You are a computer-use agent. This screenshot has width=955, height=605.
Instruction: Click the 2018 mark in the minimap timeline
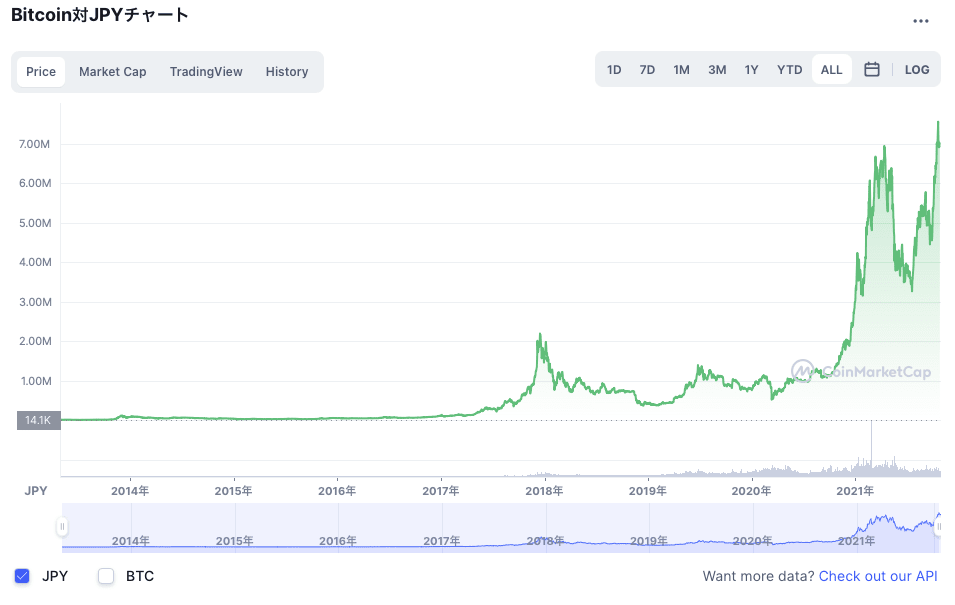click(544, 540)
